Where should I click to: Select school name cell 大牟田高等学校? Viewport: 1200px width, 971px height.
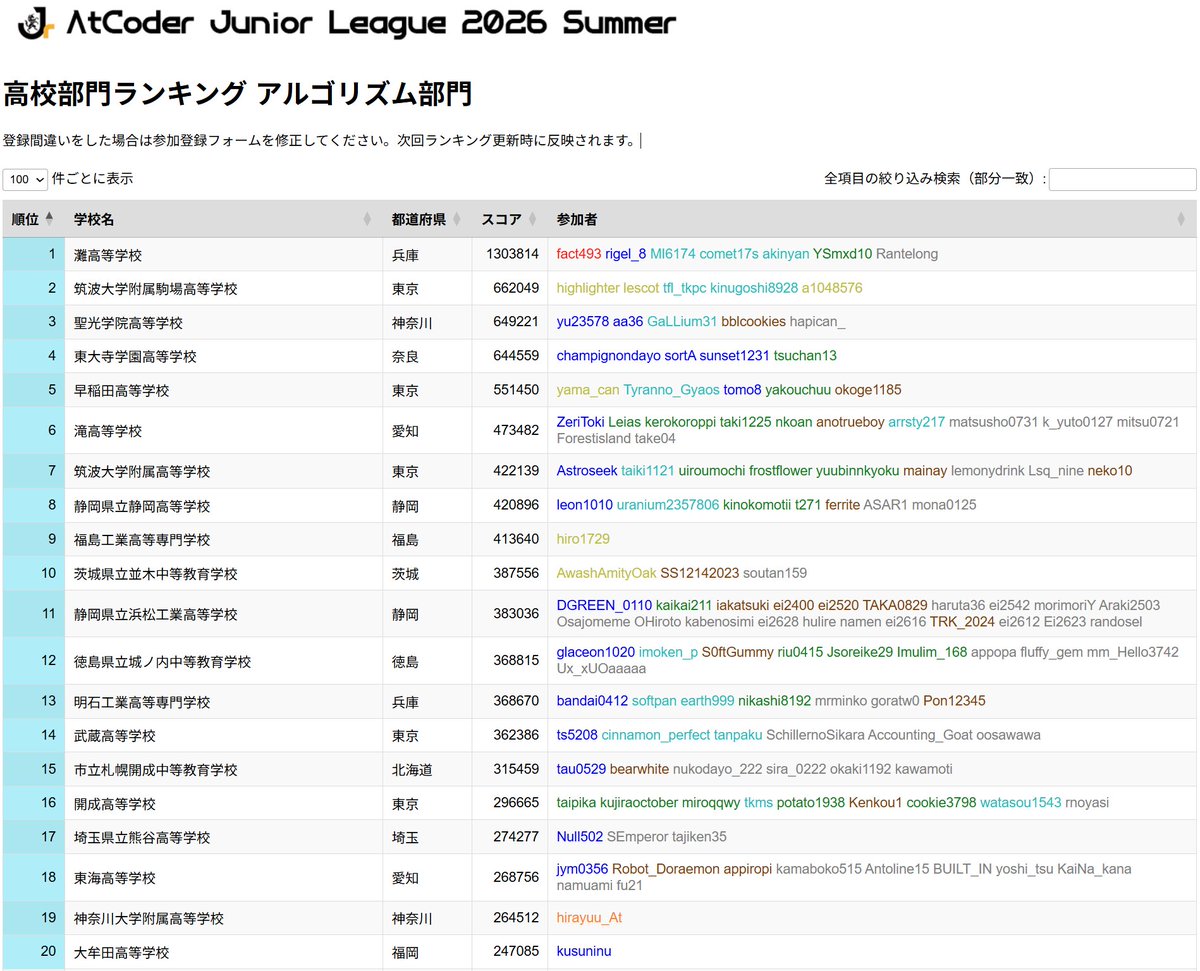pos(224,953)
